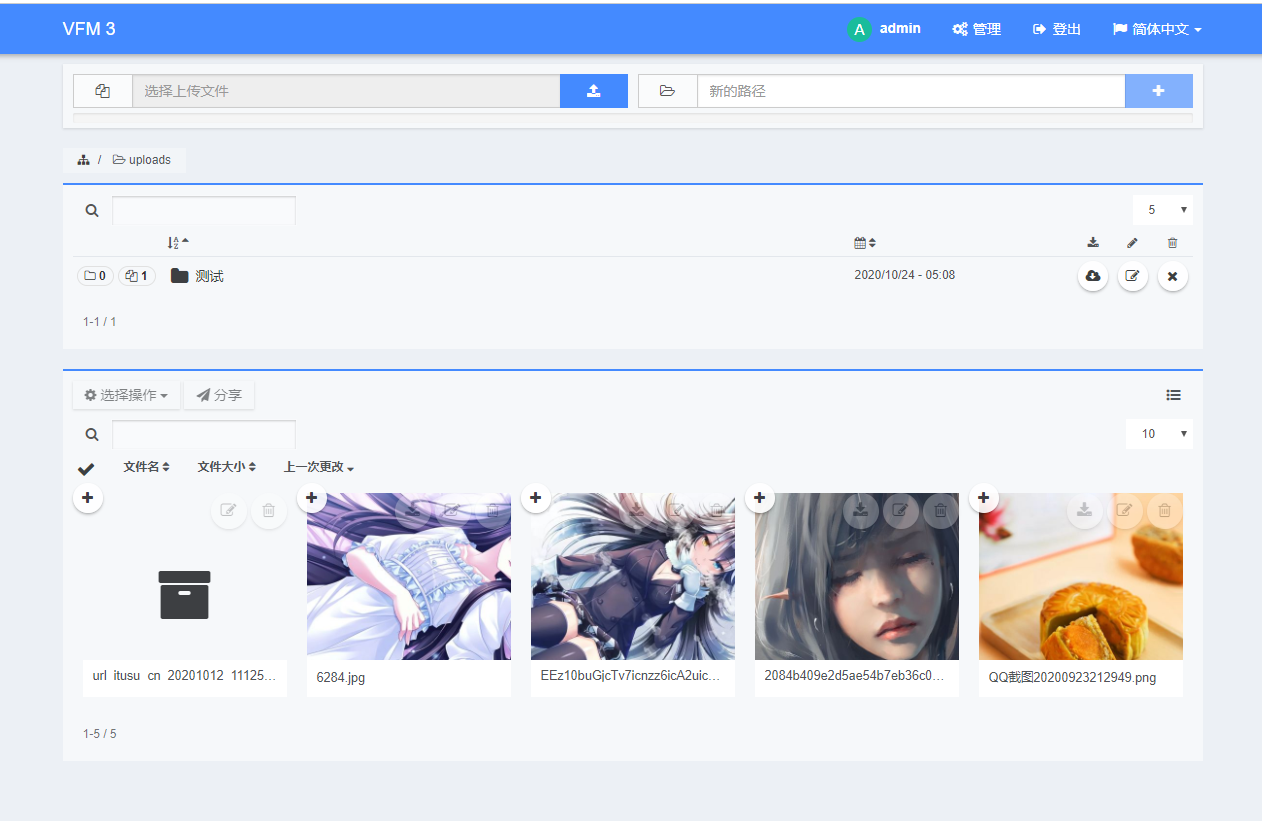Download the EEz10buGjcTv image file
The width and height of the screenshot is (1262, 821).
pos(637,511)
